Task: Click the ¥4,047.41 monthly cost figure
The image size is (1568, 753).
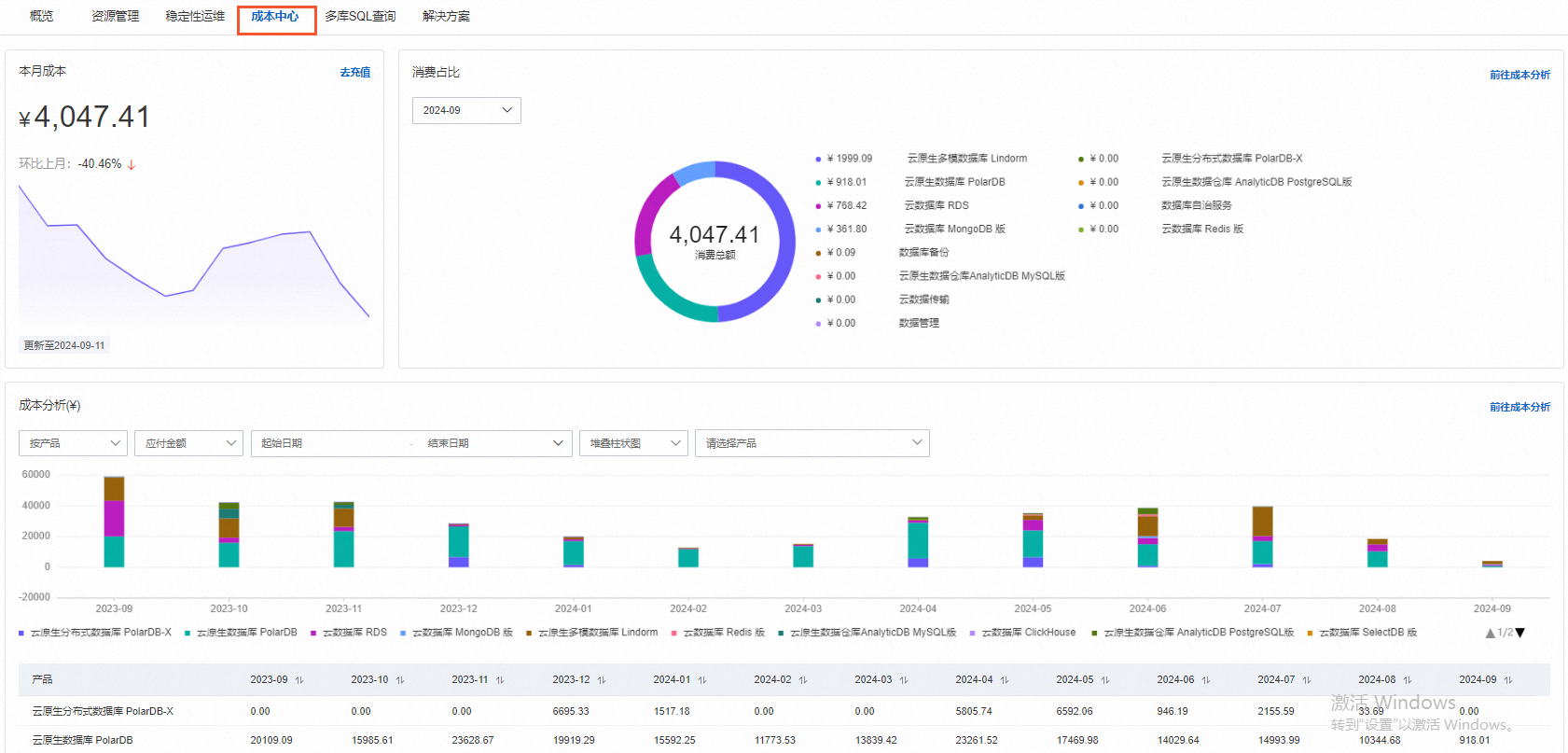Action: click(84, 117)
